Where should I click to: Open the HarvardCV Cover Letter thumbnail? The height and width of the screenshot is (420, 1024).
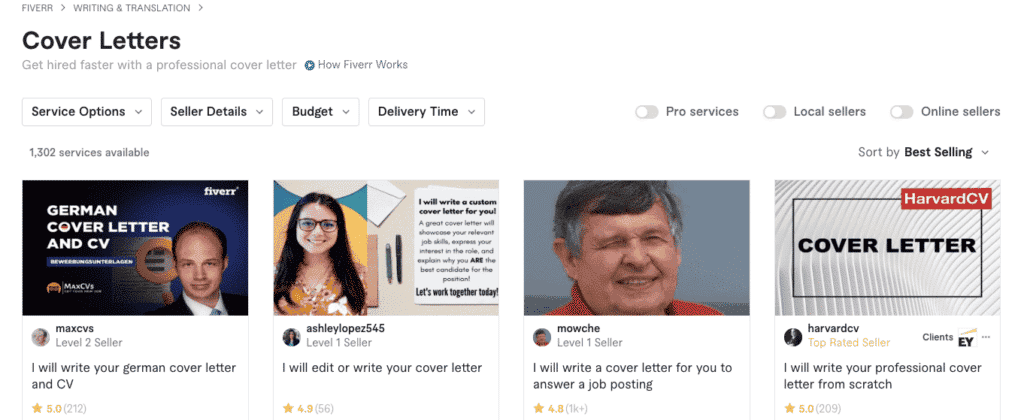tap(887, 248)
